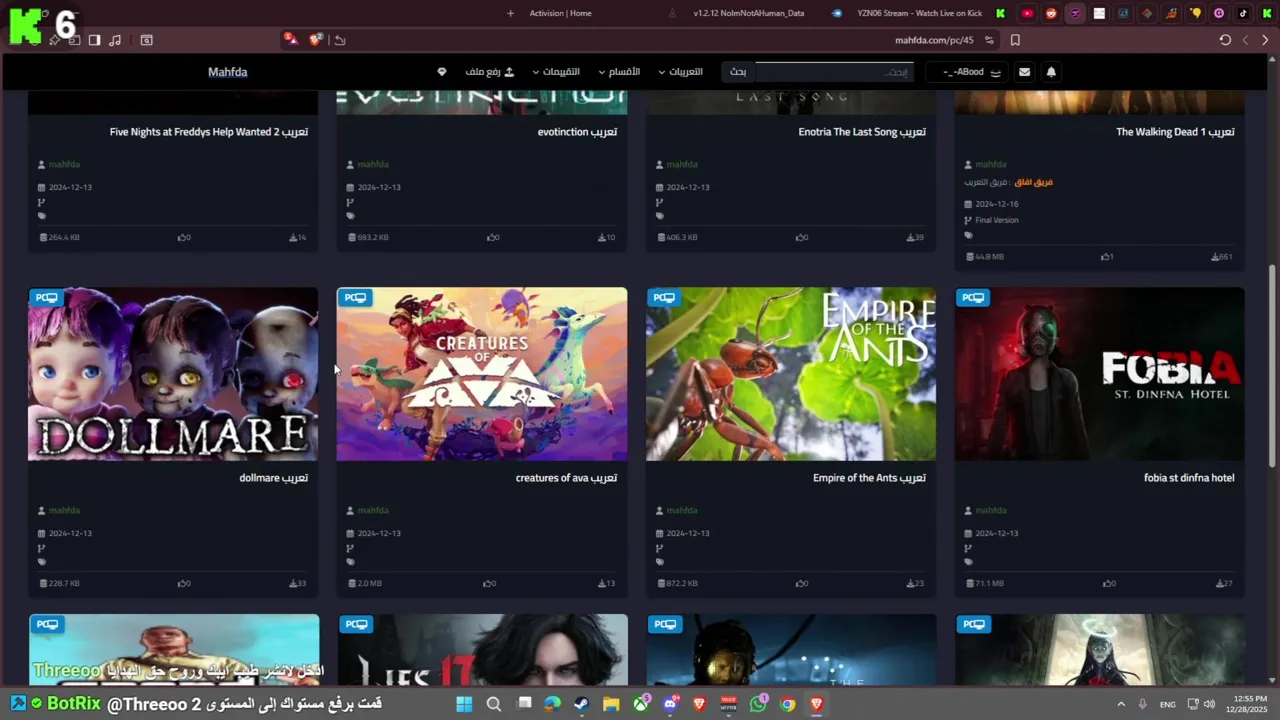1280x720 pixels.
Task: Click download count icon on The Walking Dead card
Action: pos(1216,257)
